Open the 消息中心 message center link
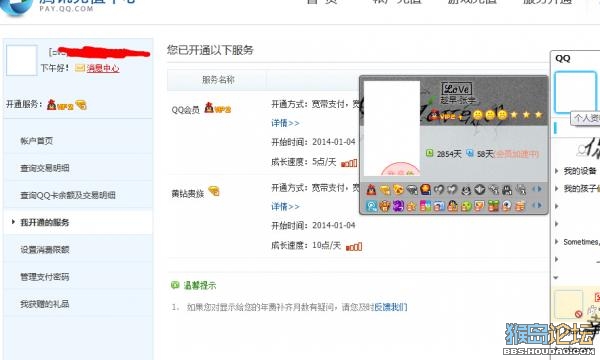Screen dimensions: 600x360 (x=103, y=68)
